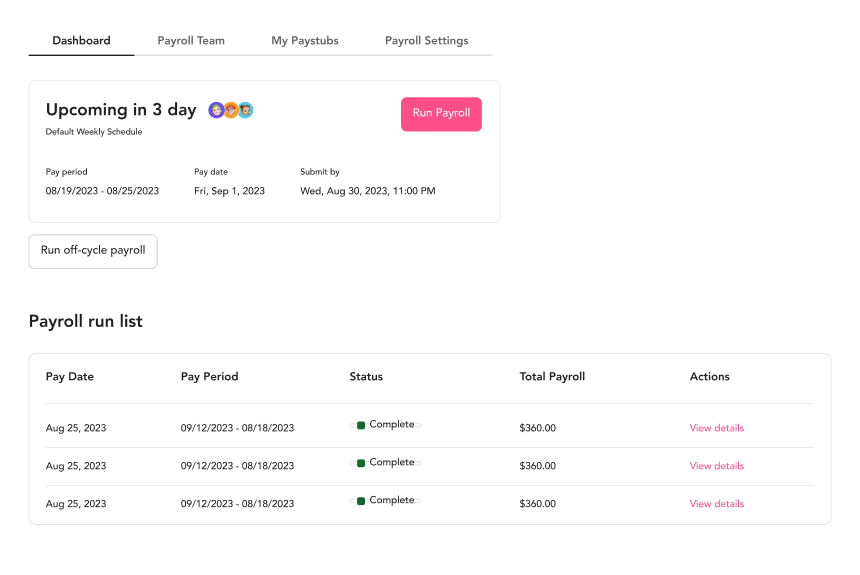Click the purple employee avatar

click(216, 110)
